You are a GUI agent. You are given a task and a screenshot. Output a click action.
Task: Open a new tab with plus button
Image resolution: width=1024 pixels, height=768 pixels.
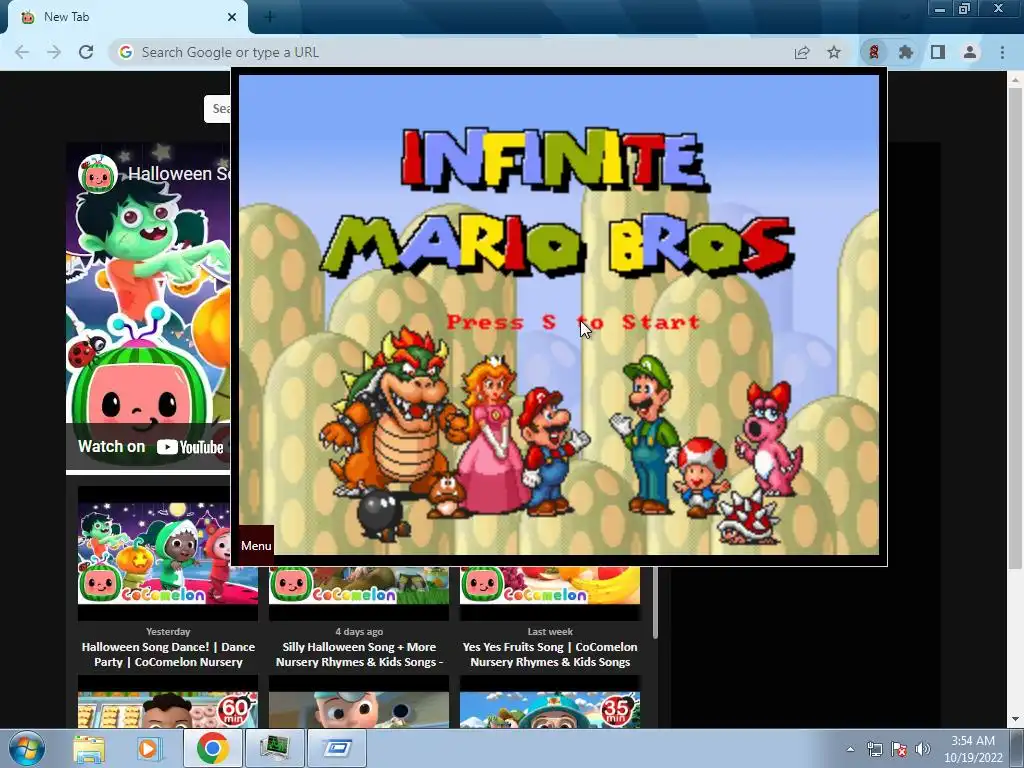coord(269,17)
